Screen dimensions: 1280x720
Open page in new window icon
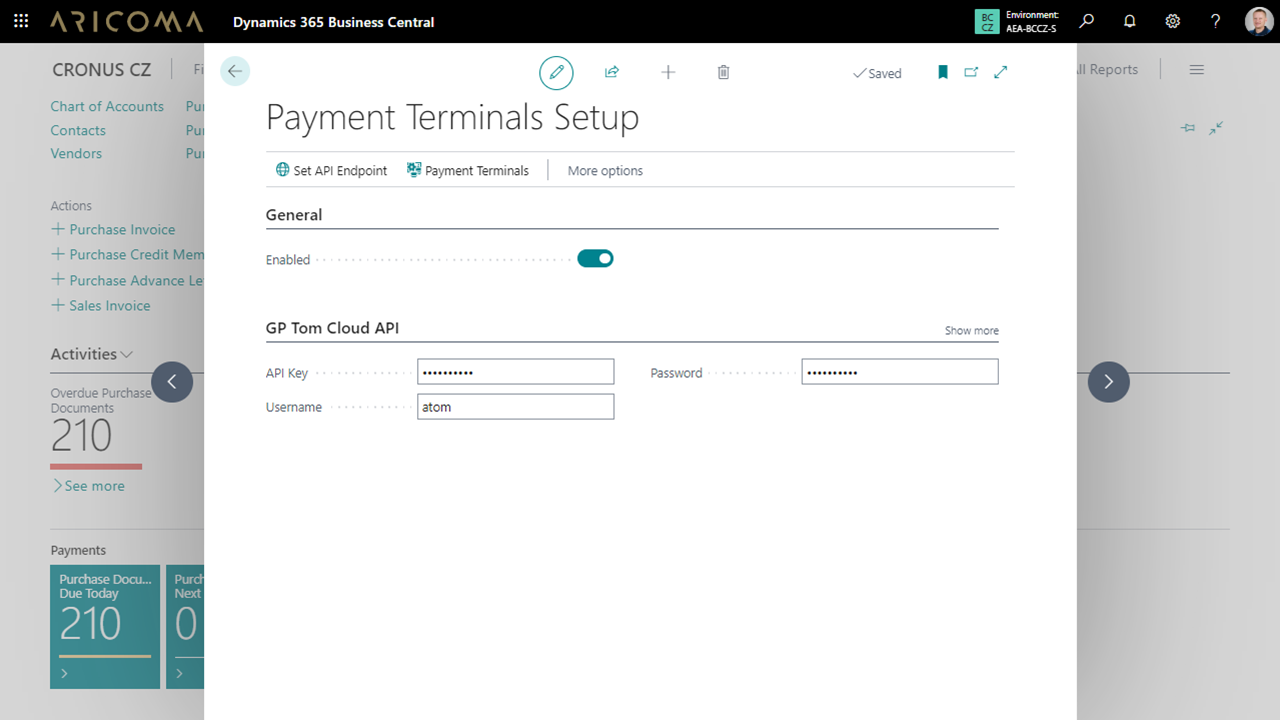click(x=971, y=72)
